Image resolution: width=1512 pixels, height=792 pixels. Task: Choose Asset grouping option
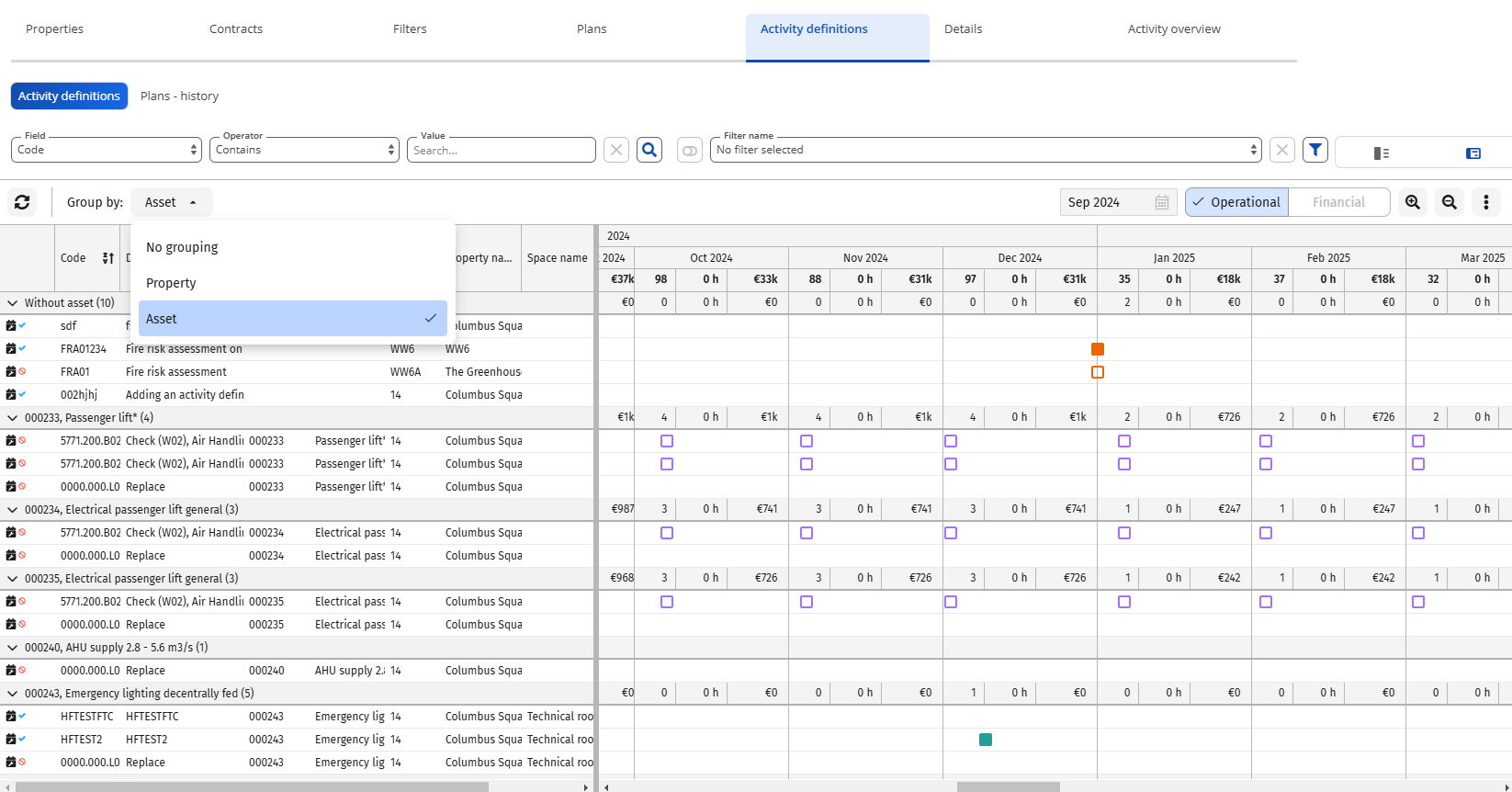pos(293,319)
